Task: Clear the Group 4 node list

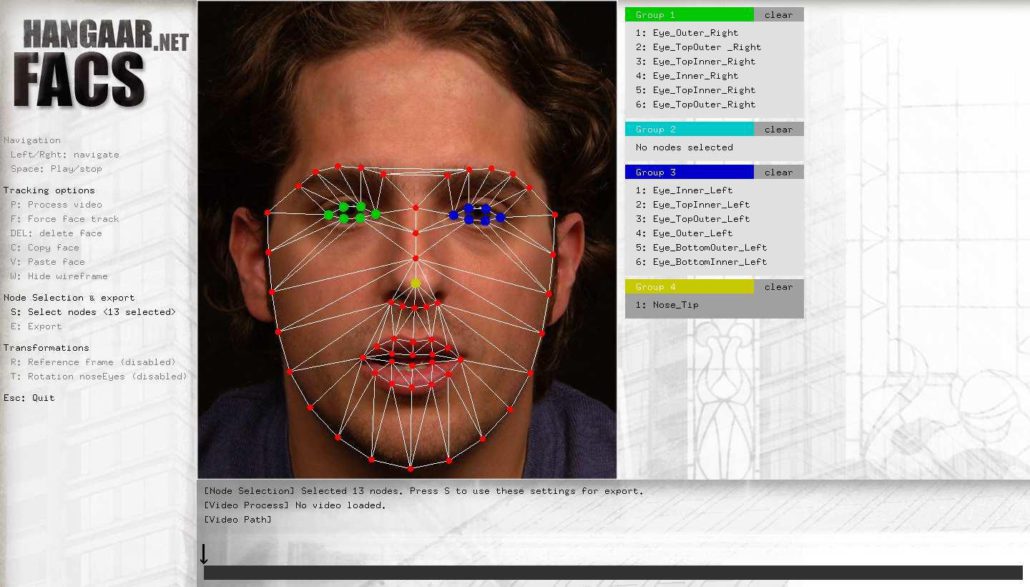Action: click(x=777, y=285)
